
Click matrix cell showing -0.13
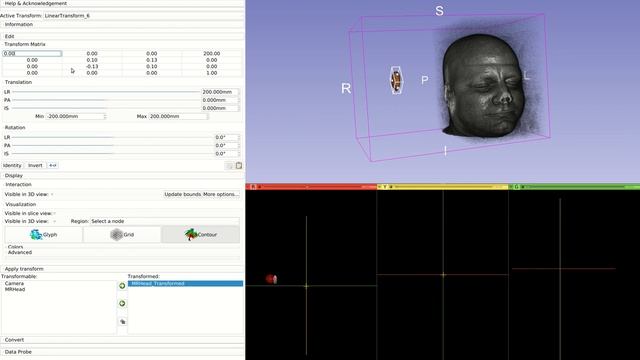[x=92, y=67]
